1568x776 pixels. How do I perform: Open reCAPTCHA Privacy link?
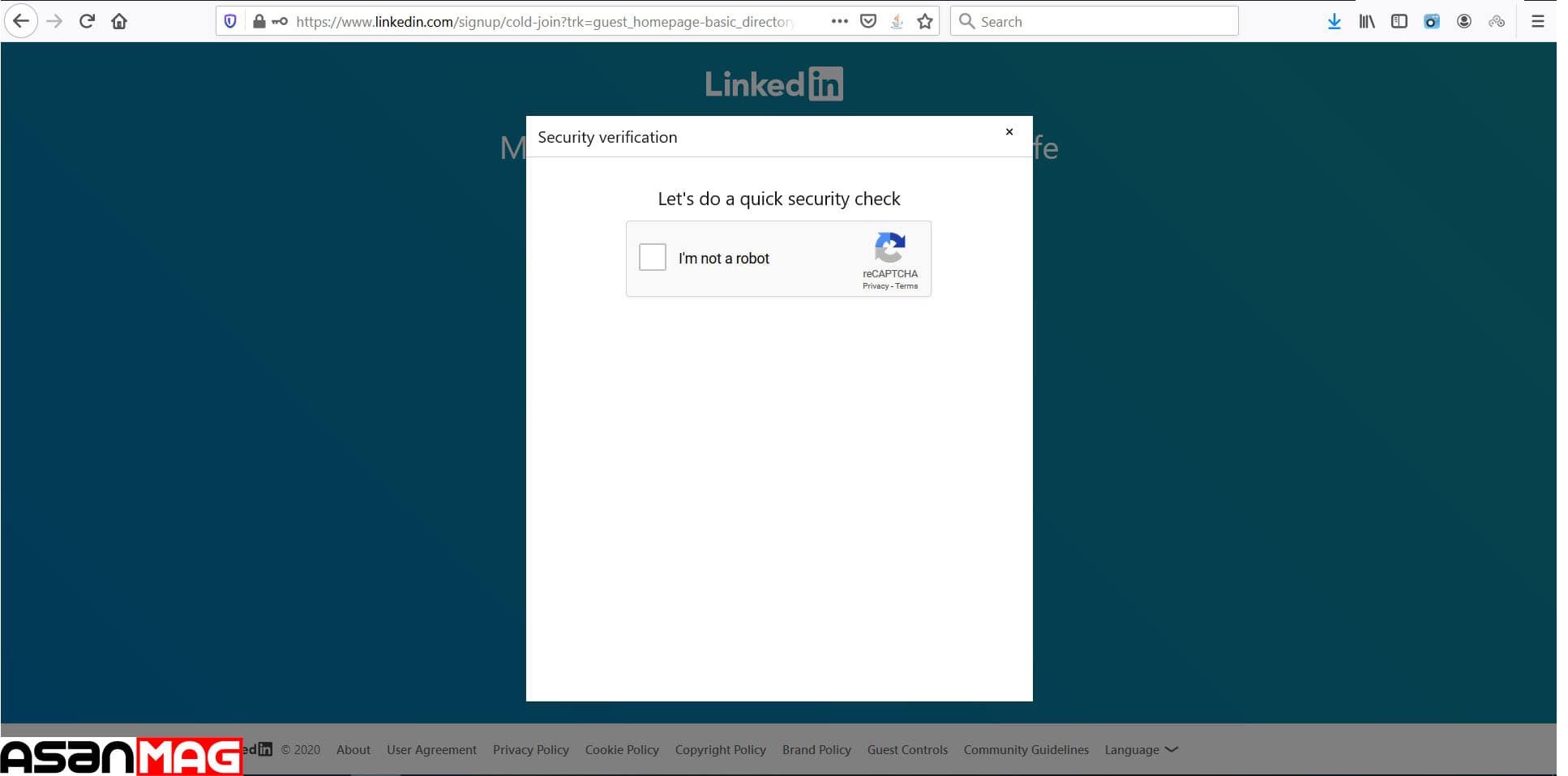point(876,286)
